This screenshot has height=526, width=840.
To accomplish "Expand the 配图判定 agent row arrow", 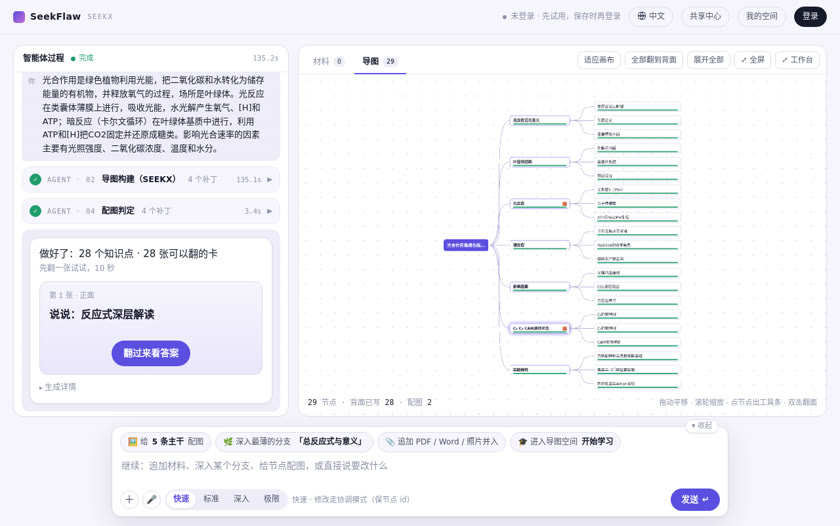I will [x=269, y=211].
